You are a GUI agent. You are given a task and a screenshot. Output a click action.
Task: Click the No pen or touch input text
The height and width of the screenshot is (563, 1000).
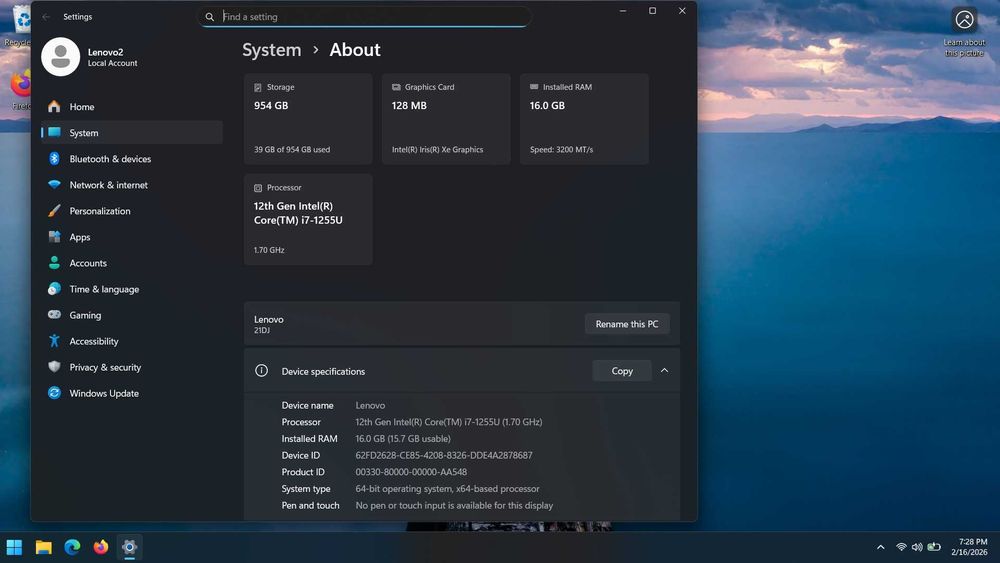click(x=454, y=505)
